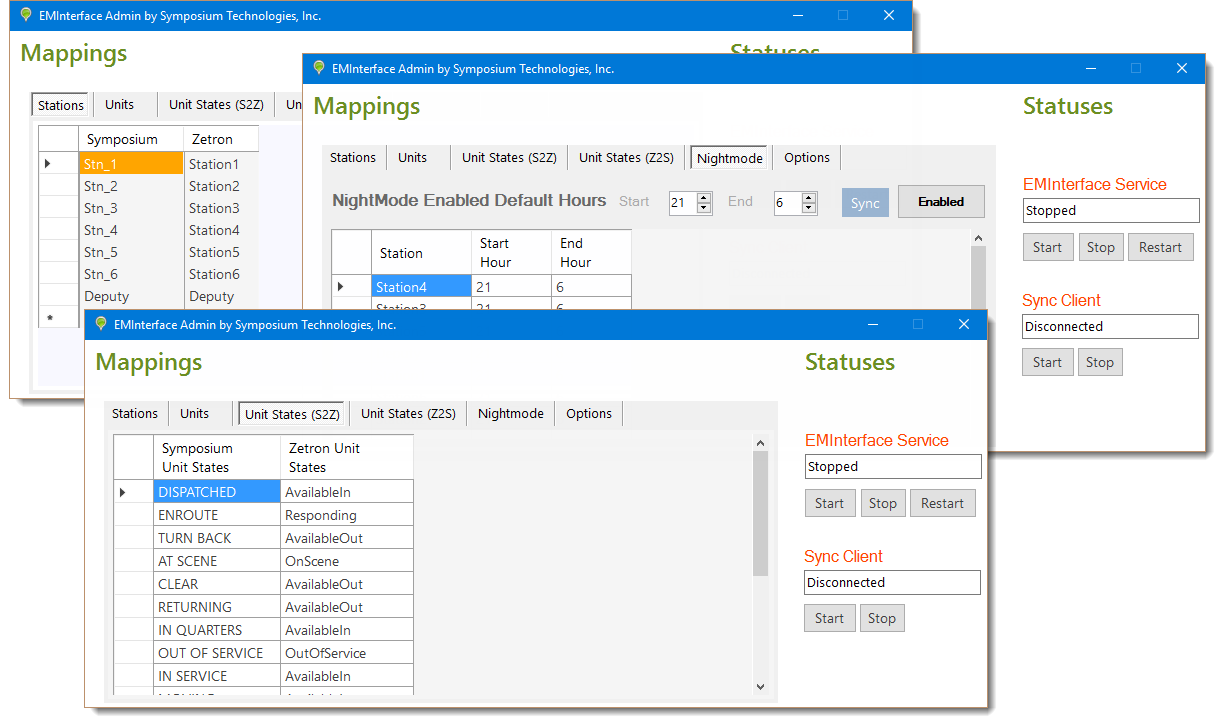Click the Sync Client Disconnected field in the Nightmode window
Image resolution: width=1217 pixels, height=717 pixels.
point(1111,327)
